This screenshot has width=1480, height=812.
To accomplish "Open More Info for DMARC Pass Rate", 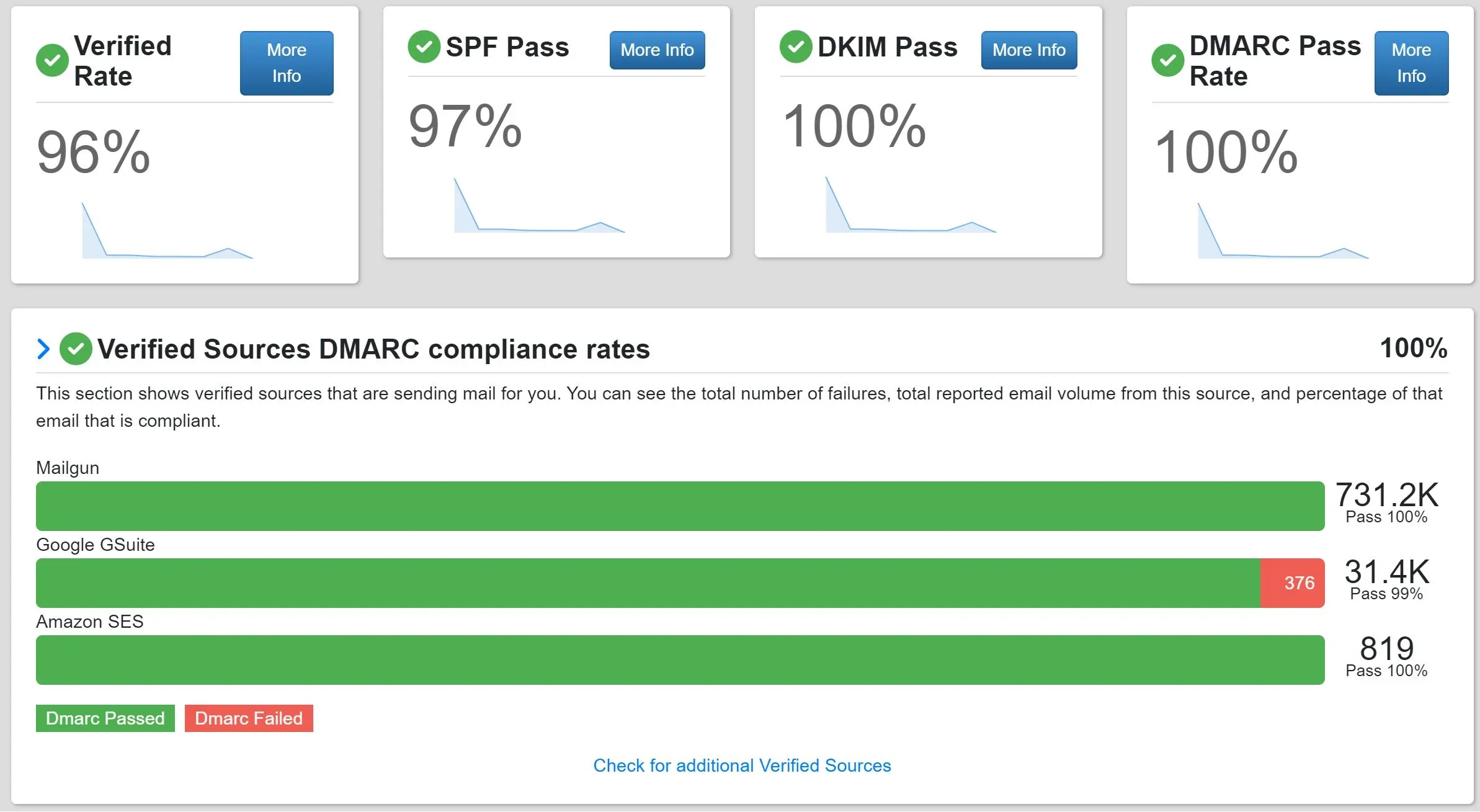I will point(1411,63).
